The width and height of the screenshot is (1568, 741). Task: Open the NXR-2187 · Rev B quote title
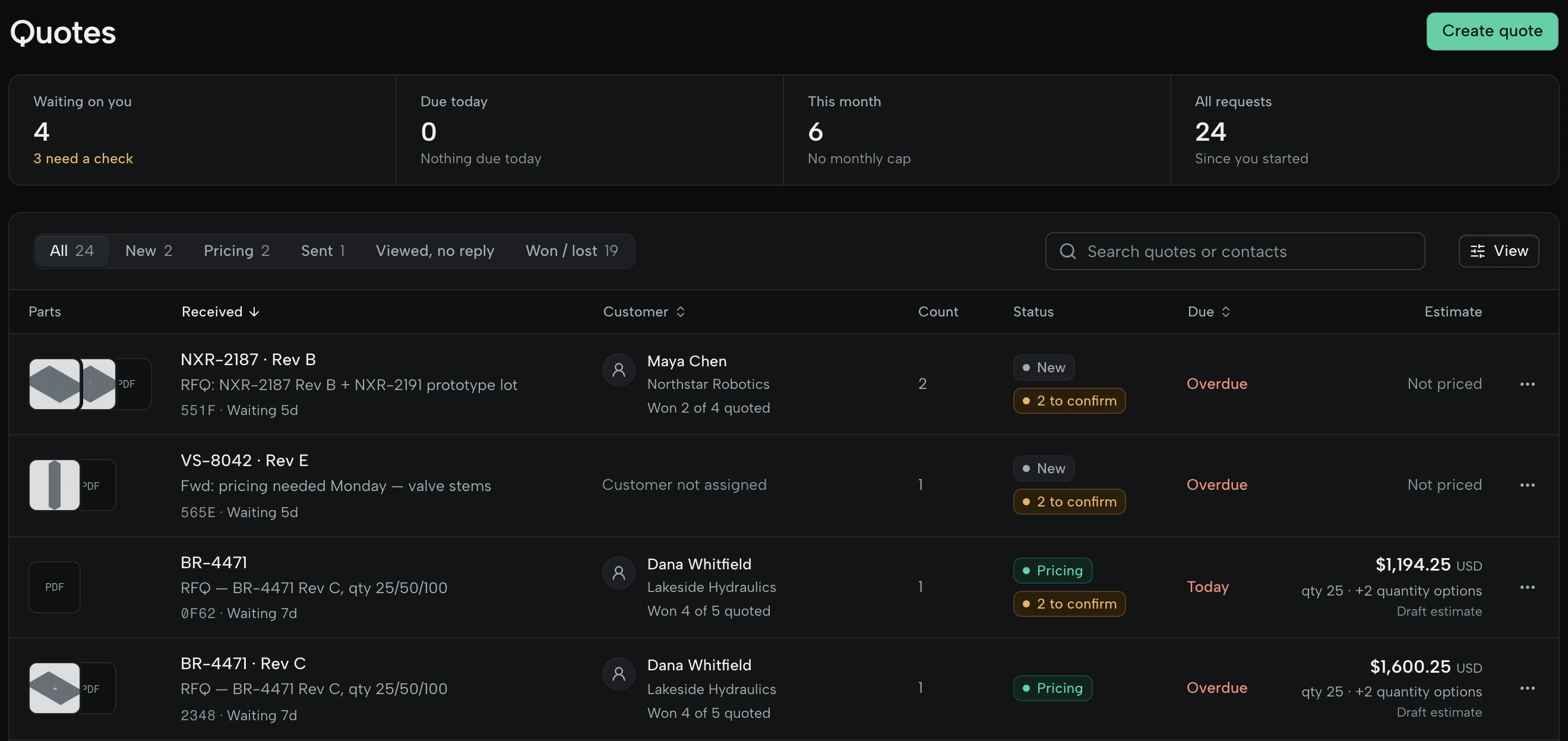(x=248, y=360)
